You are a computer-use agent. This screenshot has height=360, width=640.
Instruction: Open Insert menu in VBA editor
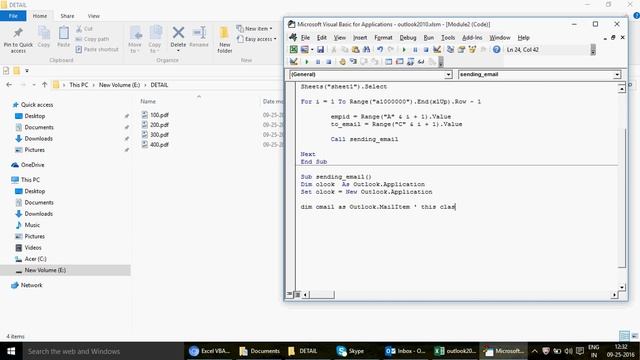click(360, 38)
